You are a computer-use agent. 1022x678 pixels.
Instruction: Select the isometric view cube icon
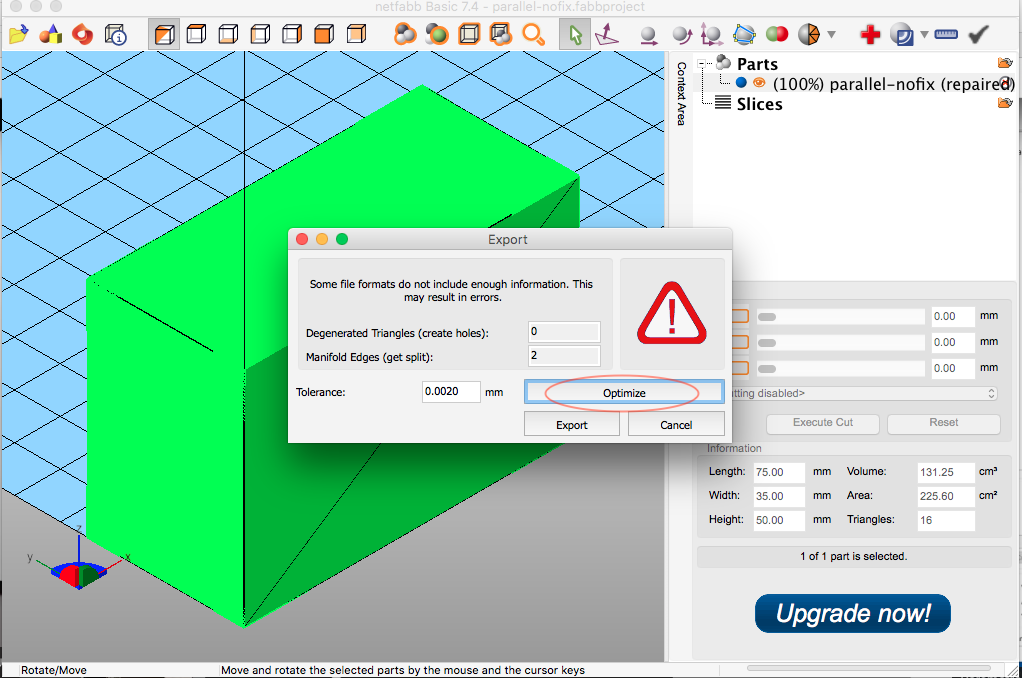pos(164,34)
